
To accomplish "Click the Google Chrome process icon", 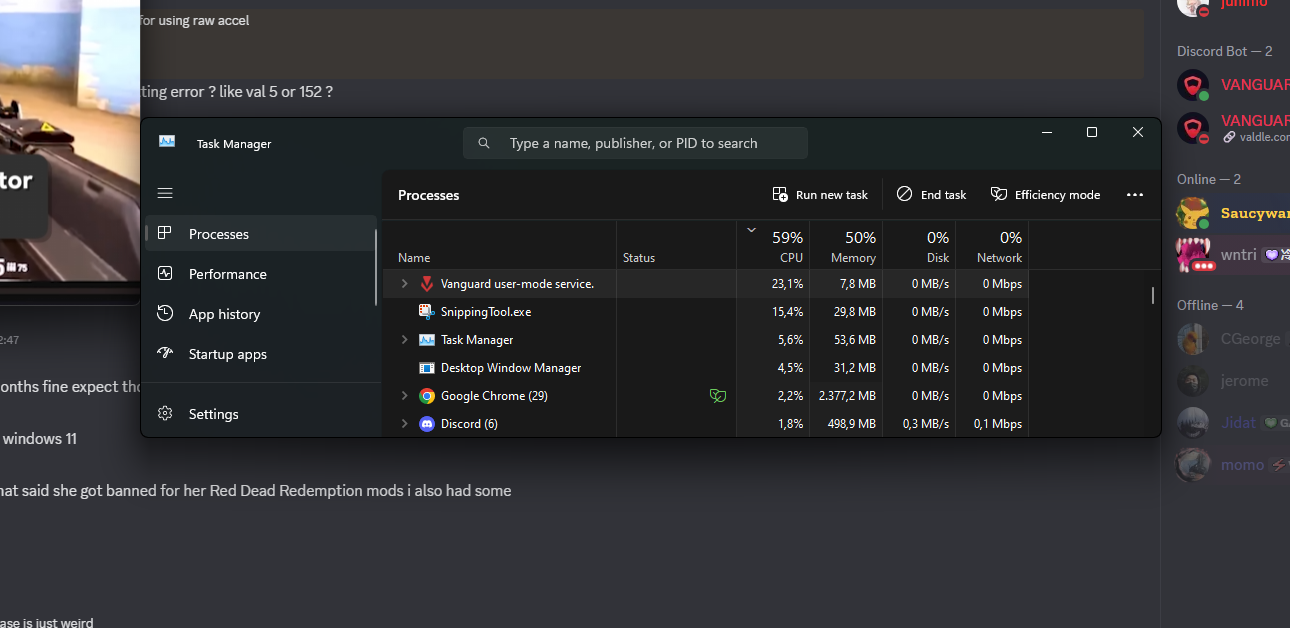I will pos(427,396).
